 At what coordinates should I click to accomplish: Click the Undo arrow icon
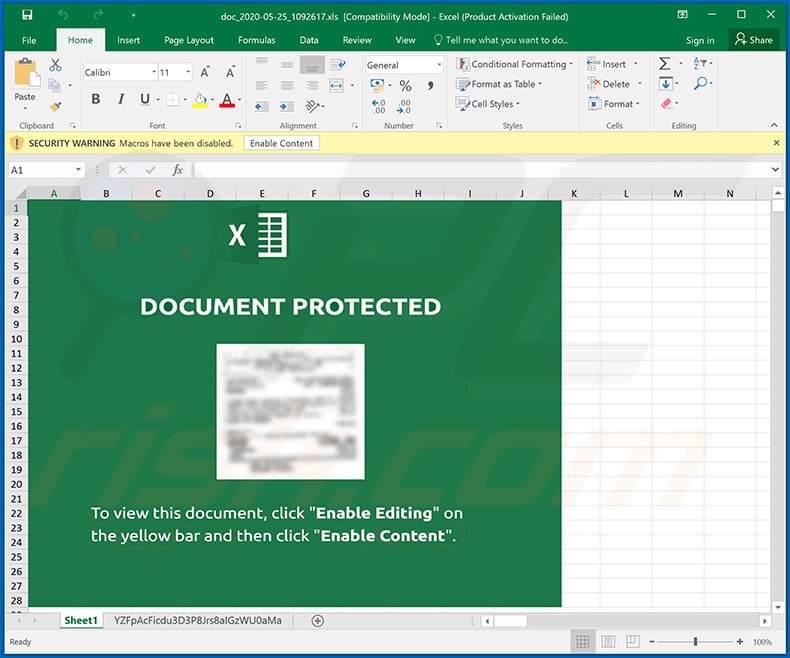pyautogui.click(x=63, y=15)
